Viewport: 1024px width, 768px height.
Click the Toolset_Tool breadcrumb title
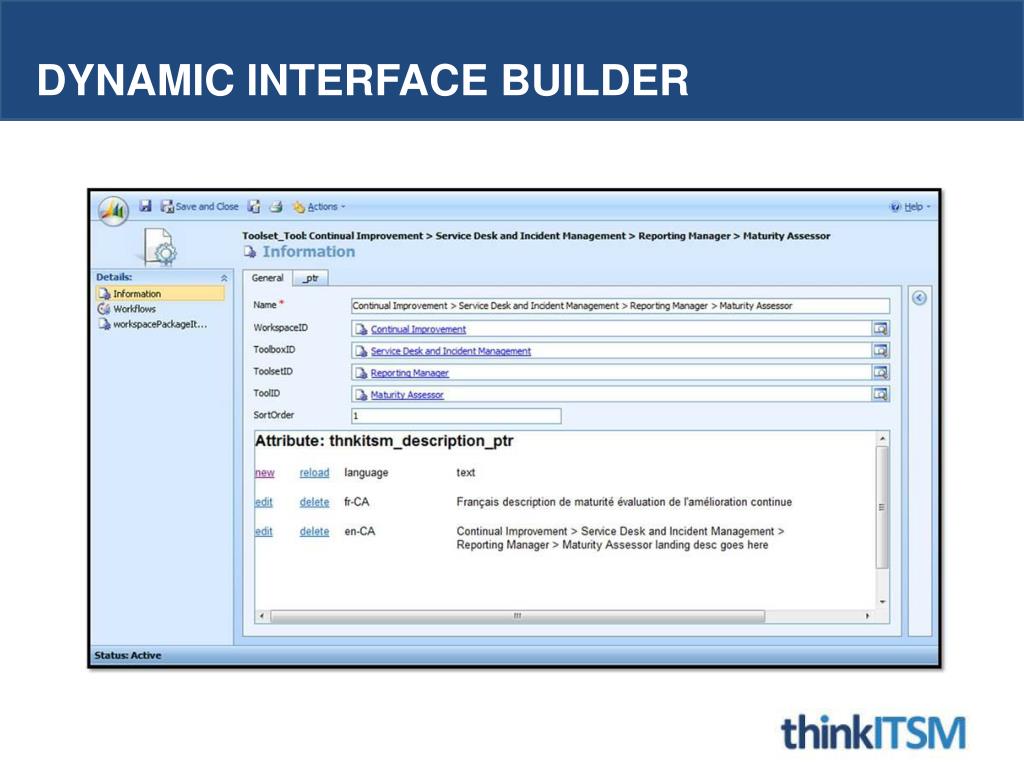click(536, 236)
